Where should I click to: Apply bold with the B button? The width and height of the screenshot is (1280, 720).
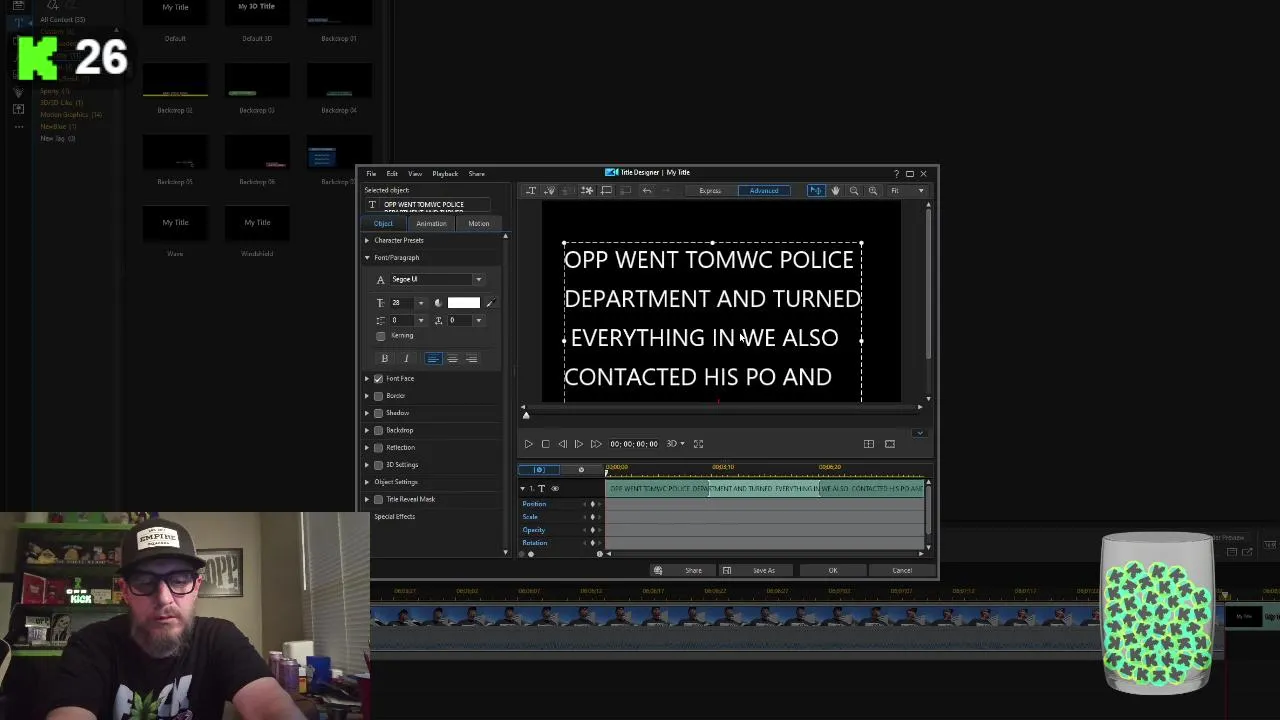click(x=384, y=358)
